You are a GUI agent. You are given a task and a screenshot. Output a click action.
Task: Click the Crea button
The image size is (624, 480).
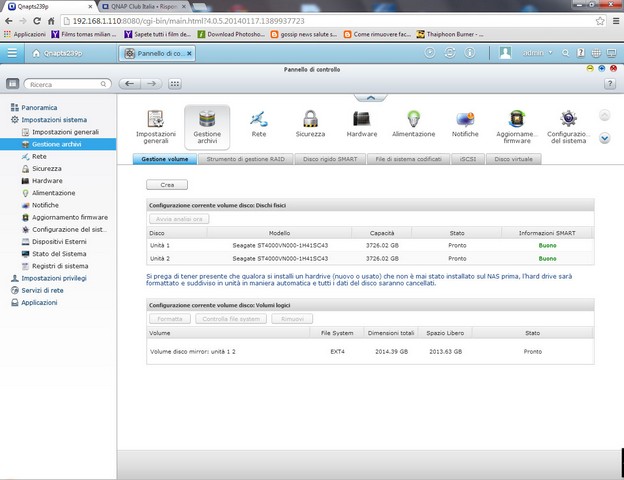[167, 185]
